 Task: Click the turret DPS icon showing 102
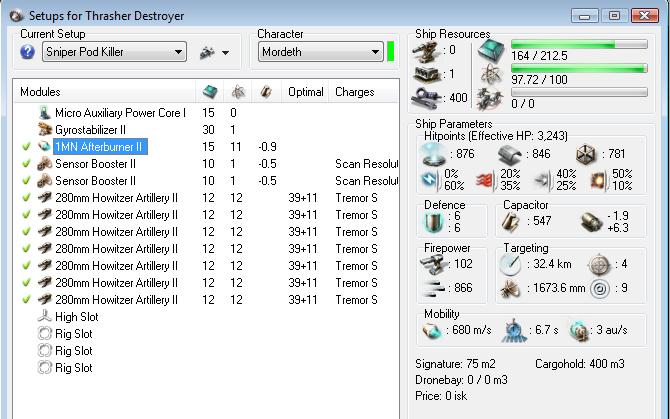click(433, 264)
